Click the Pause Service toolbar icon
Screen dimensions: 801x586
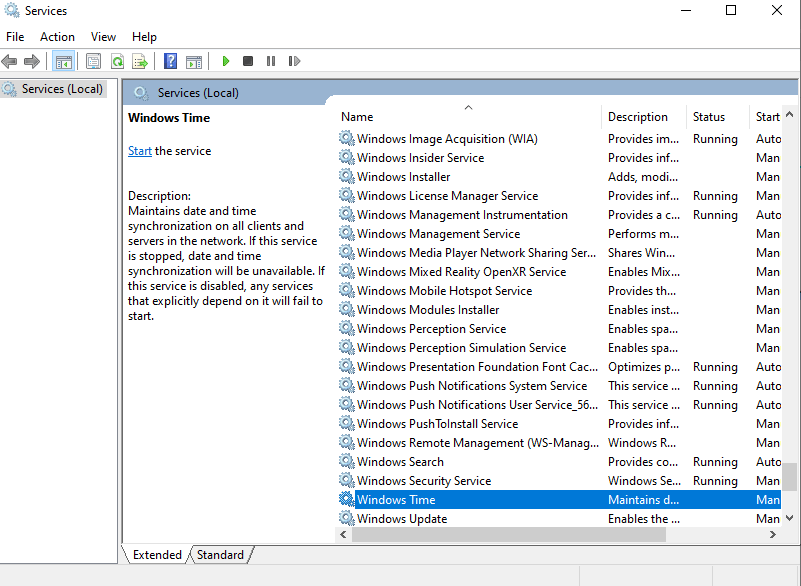click(271, 61)
